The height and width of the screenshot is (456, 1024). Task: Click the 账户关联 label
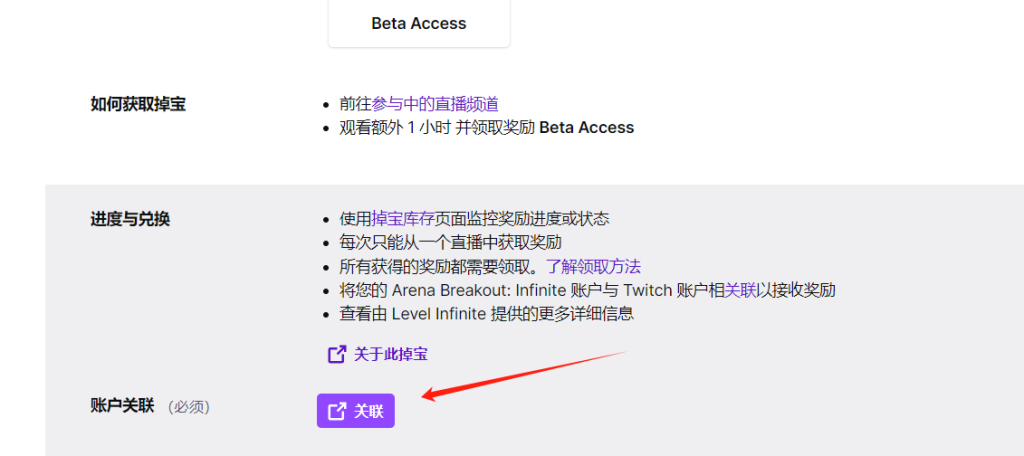tap(122, 406)
